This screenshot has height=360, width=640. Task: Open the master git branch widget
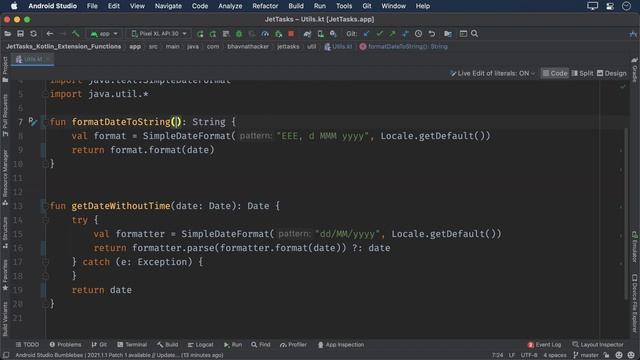[x=586, y=356]
